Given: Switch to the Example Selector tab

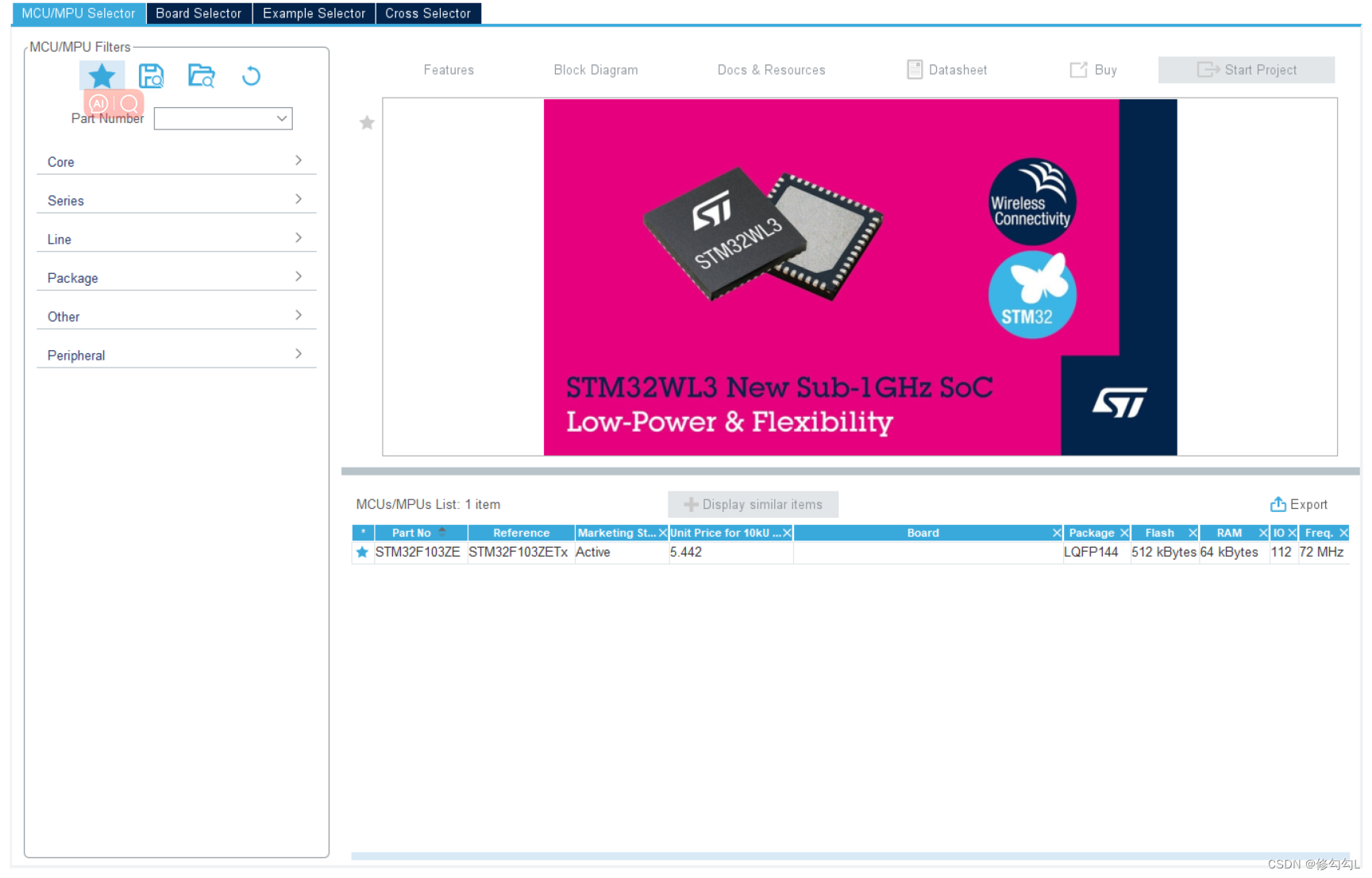Looking at the screenshot, I should pyautogui.click(x=314, y=13).
